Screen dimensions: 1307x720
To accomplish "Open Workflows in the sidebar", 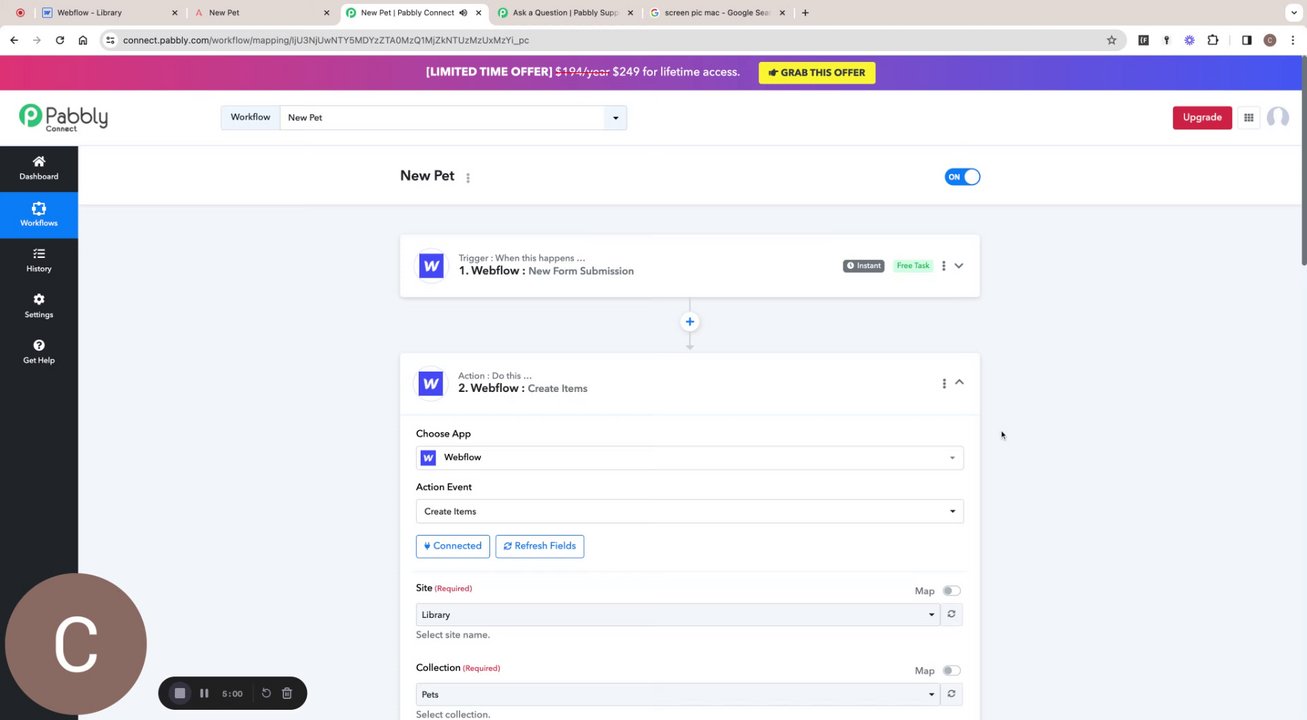I will tap(39, 214).
